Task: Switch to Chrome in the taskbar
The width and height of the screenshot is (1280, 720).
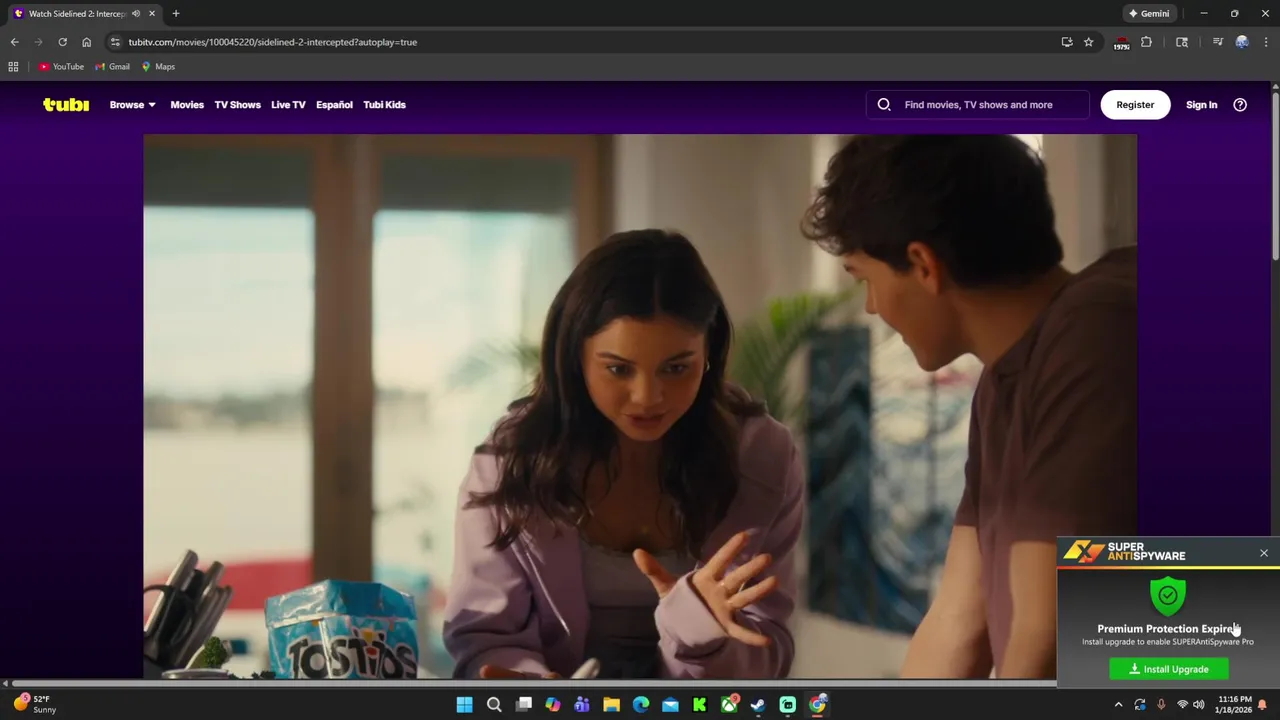Action: [x=817, y=705]
